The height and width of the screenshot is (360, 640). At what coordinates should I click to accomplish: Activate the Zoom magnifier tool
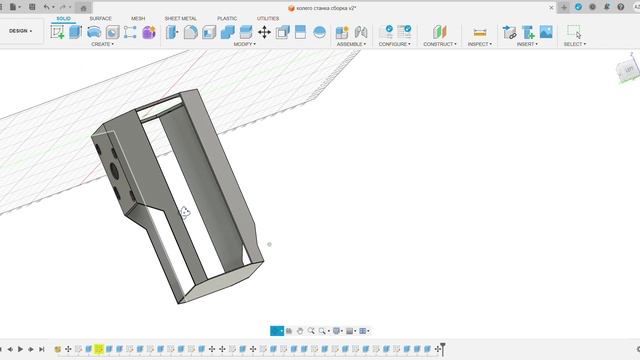(x=311, y=331)
